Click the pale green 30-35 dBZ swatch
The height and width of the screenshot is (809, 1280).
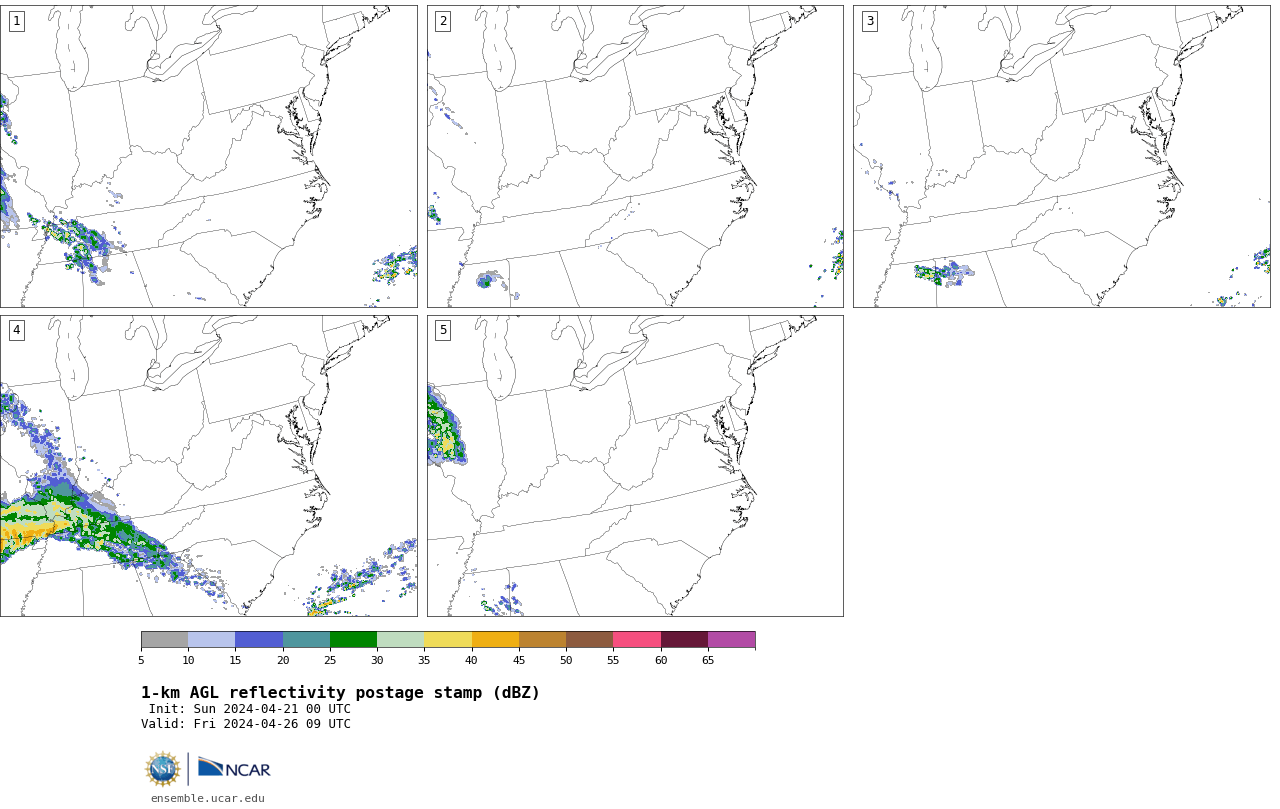pyautogui.click(x=400, y=640)
